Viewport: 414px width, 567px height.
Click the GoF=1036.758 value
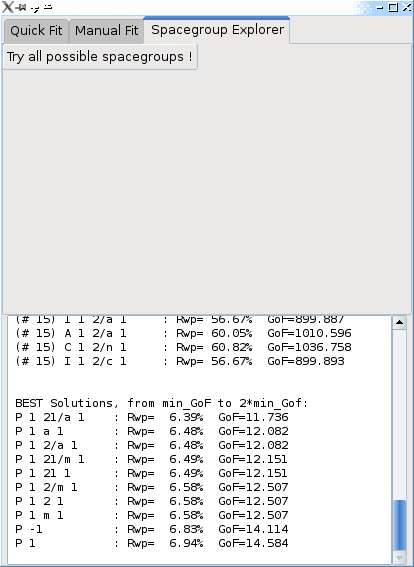pyautogui.click(x=310, y=347)
